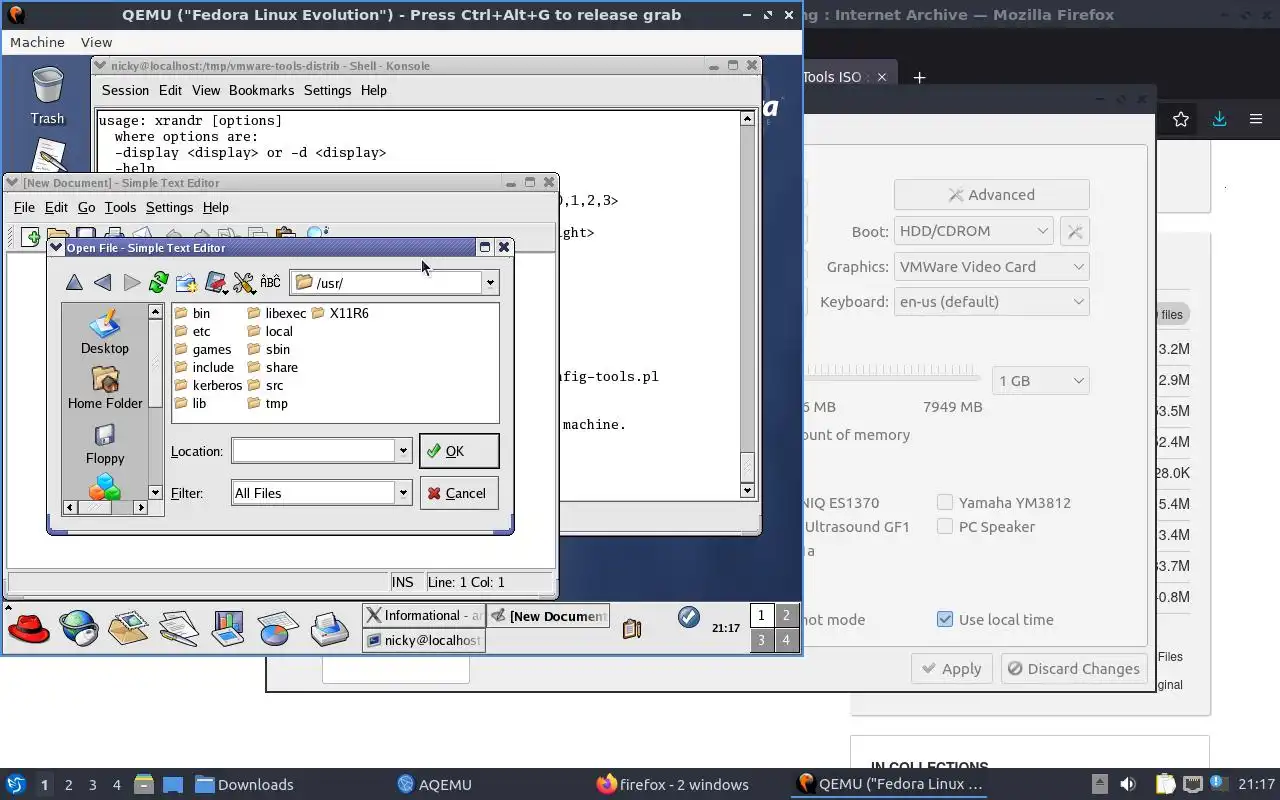Expand the Location history dropdown arrow
Image resolution: width=1280 pixels, height=800 pixels.
point(403,451)
